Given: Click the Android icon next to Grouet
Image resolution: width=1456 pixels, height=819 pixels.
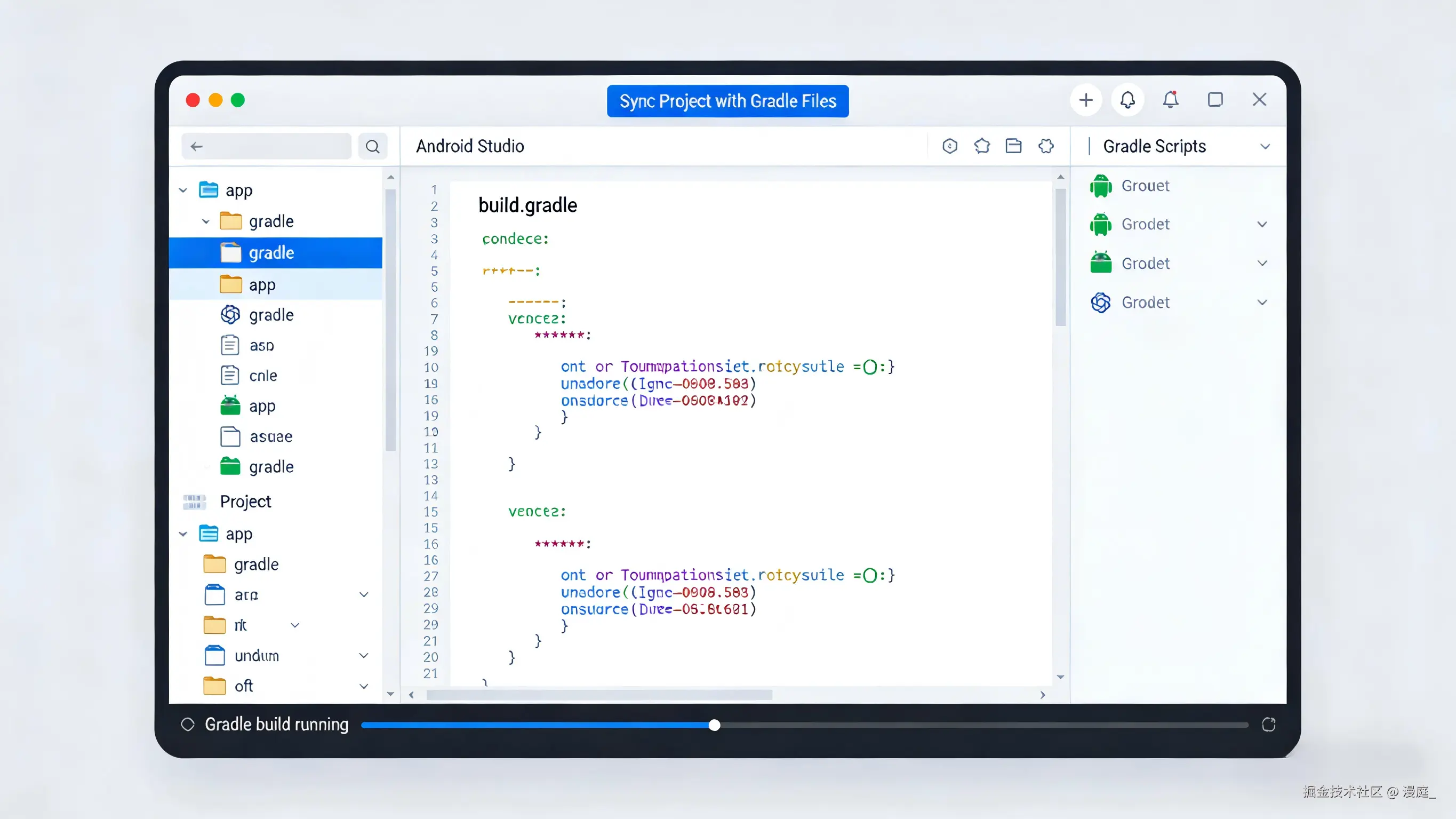Looking at the screenshot, I should tap(1100, 186).
